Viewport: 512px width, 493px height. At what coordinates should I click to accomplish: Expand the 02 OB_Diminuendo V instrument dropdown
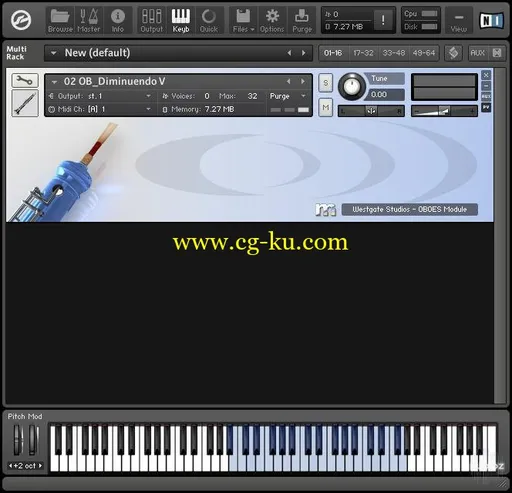54,81
